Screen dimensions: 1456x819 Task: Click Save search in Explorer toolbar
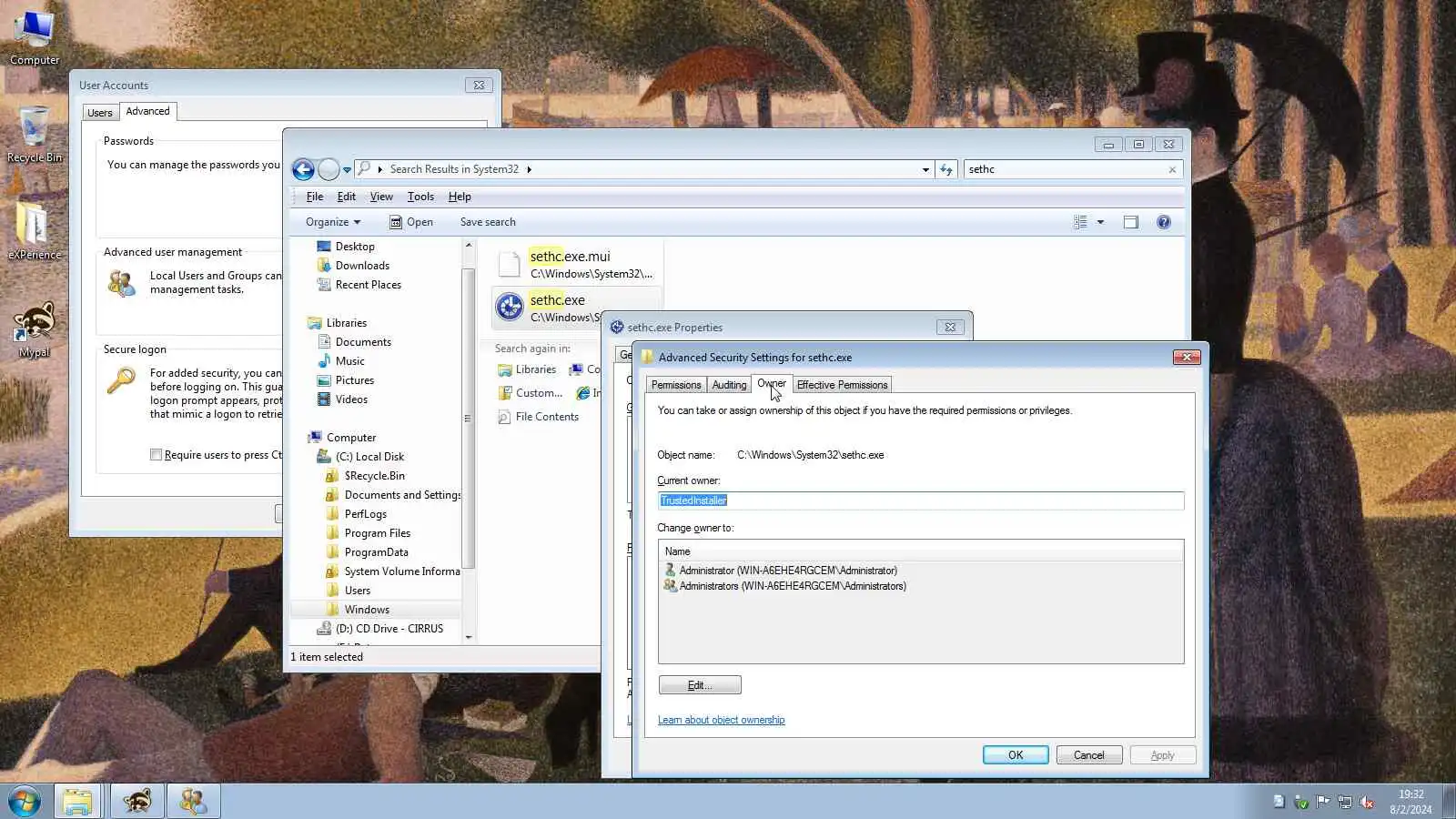(488, 222)
